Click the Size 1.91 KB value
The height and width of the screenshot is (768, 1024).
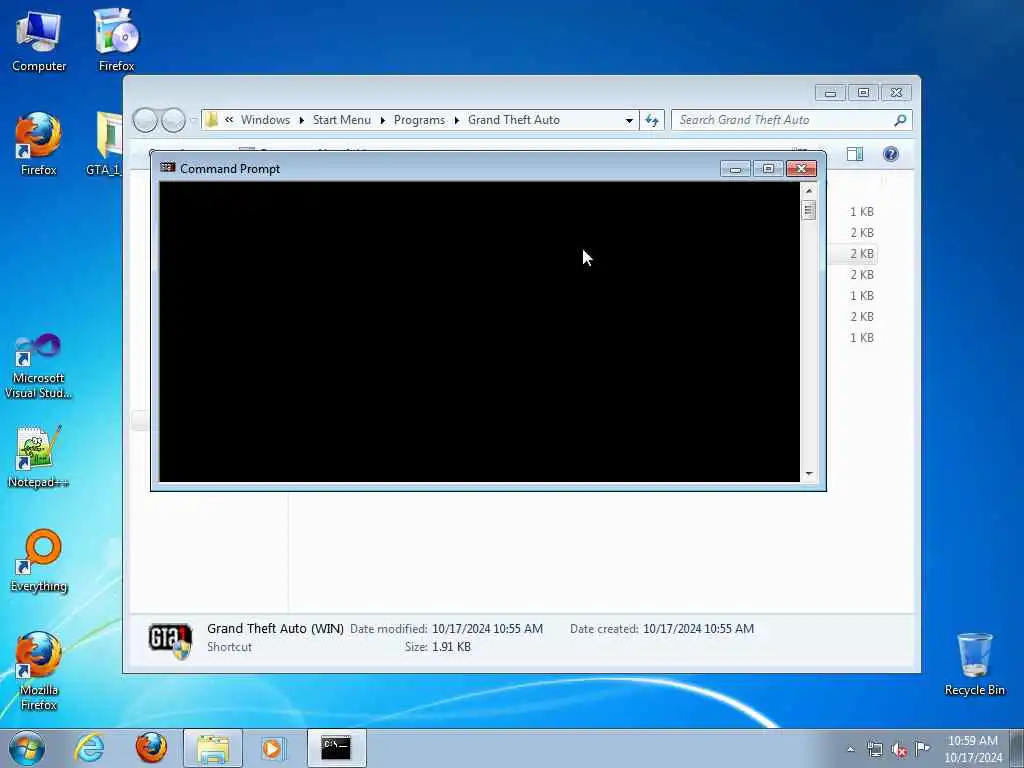(x=451, y=647)
